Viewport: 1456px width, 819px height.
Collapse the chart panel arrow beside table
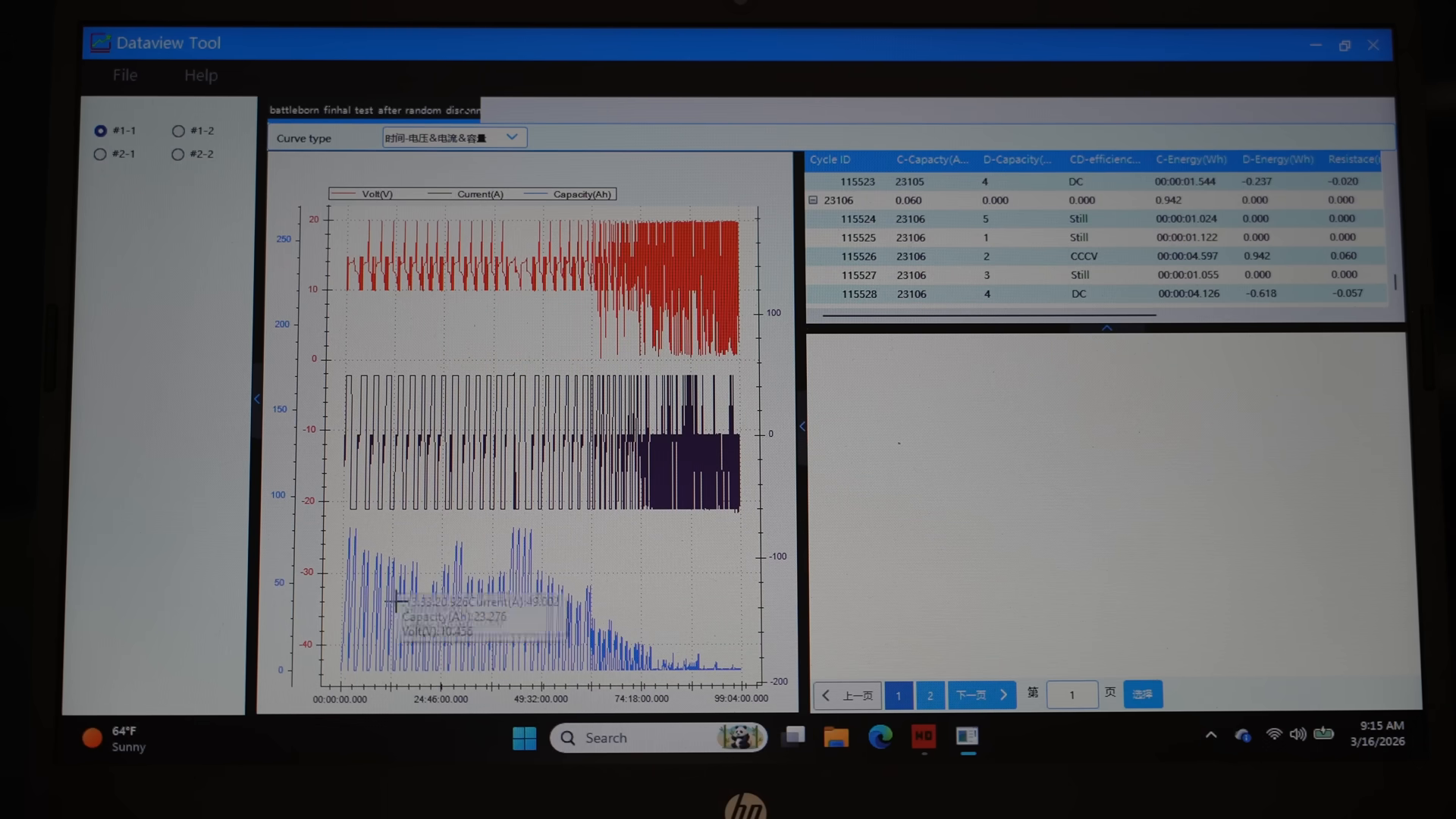pyautogui.click(x=802, y=426)
